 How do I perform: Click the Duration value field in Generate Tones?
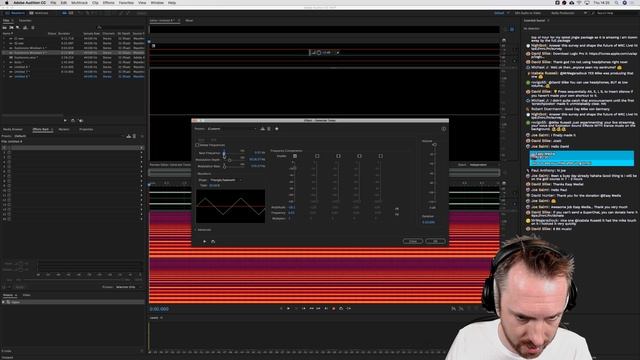(x=429, y=222)
